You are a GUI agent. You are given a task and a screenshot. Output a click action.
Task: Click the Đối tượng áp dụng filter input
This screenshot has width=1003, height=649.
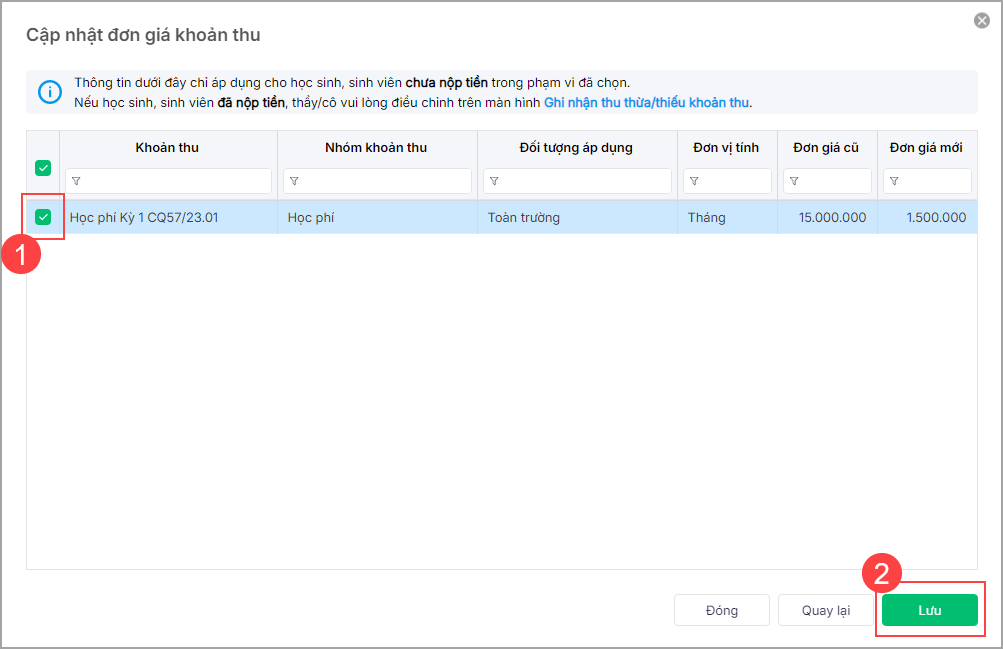click(585, 181)
